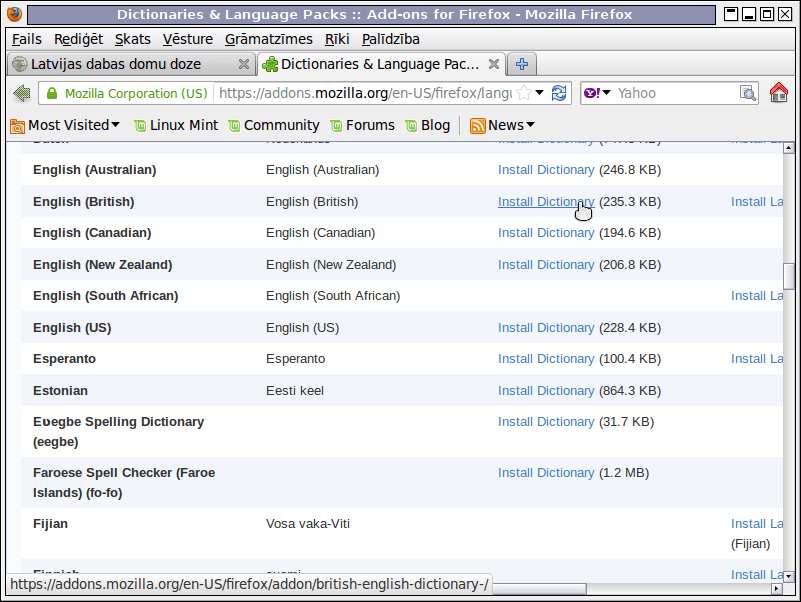The image size is (801, 602).
Task: Click the back arrow navigation button
Action: pos(22,94)
